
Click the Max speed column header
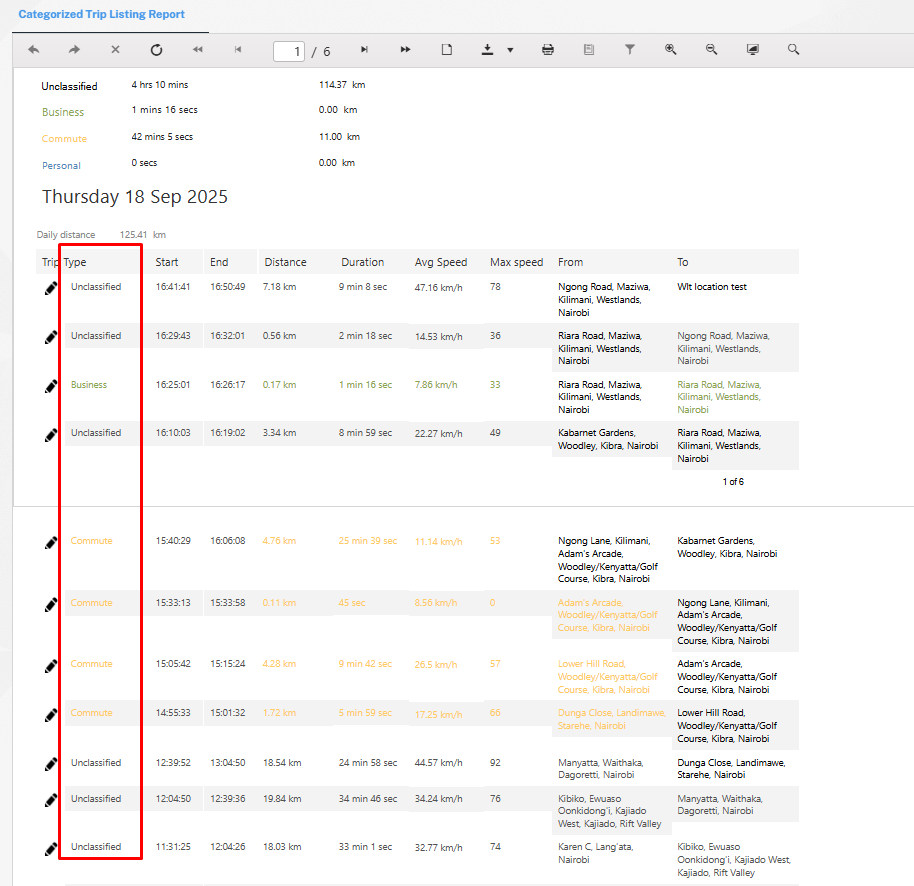[x=516, y=262]
